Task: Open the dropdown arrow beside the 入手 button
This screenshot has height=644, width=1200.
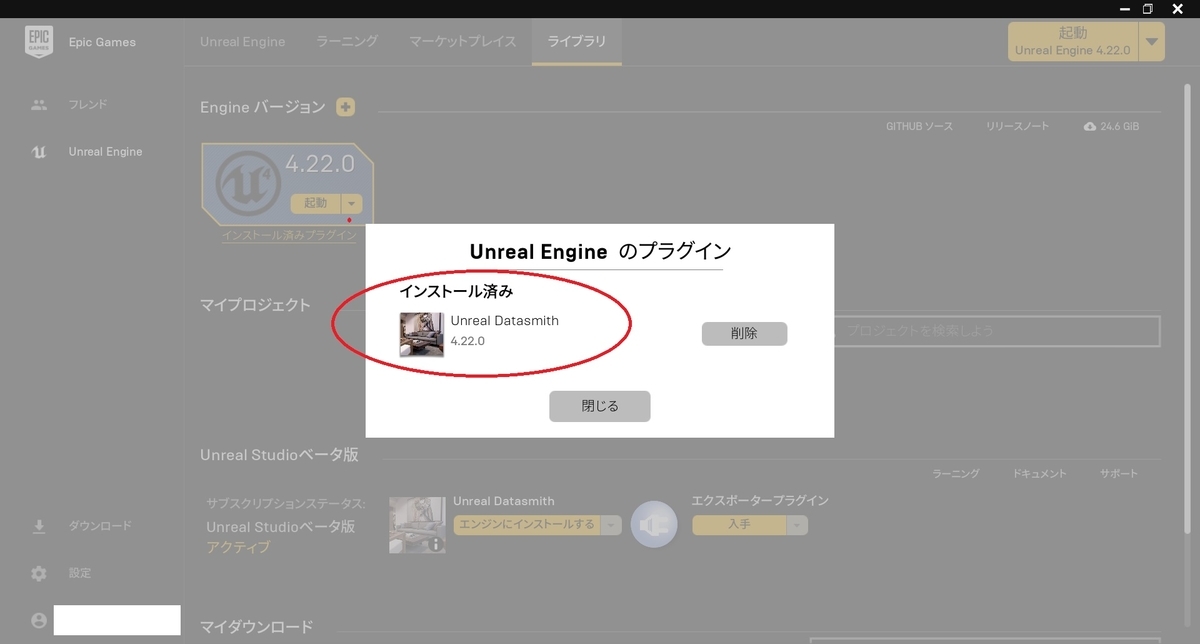Action: [x=797, y=524]
